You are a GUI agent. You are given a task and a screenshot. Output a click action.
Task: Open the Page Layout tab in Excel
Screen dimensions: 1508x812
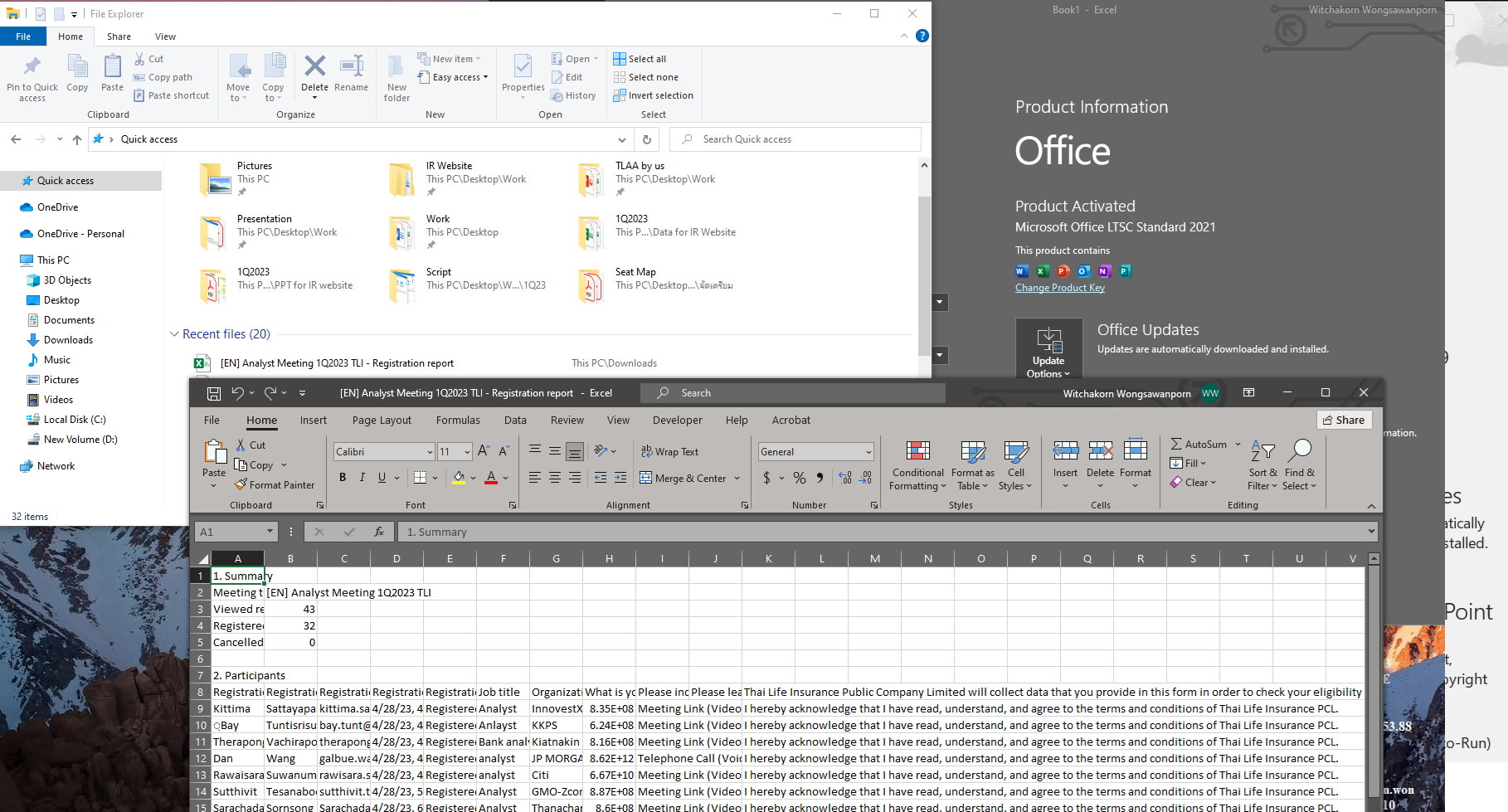click(x=382, y=421)
